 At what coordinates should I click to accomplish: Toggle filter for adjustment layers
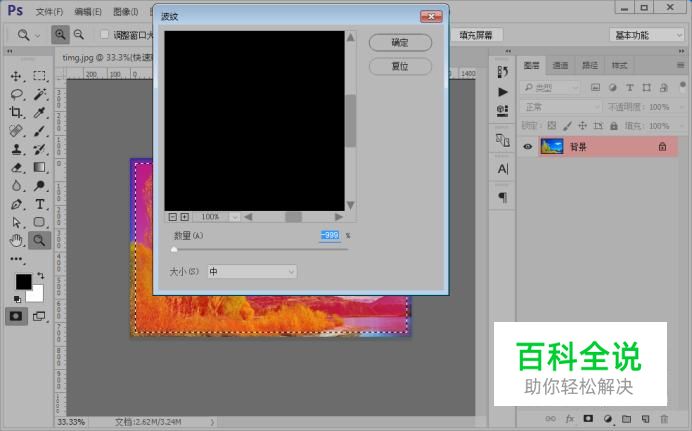point(613,88)
